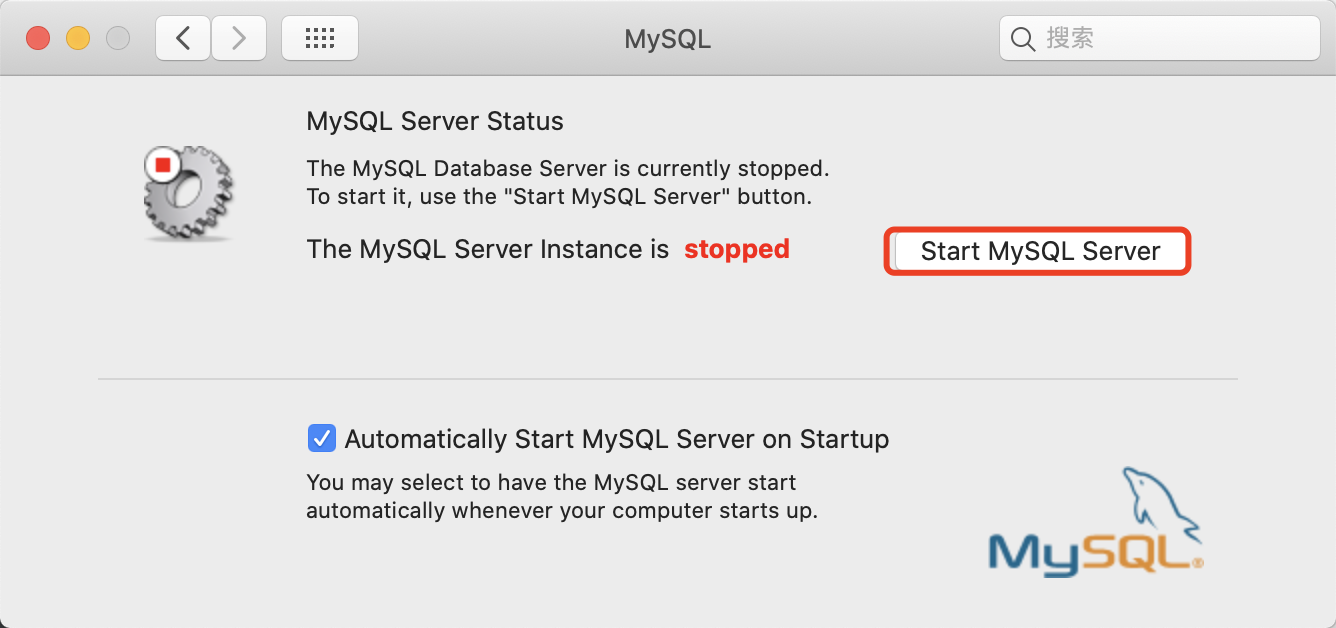The image size is (1336, 628).
Task: Open the Show All preferences grid icon
Action: click(320, 37)
